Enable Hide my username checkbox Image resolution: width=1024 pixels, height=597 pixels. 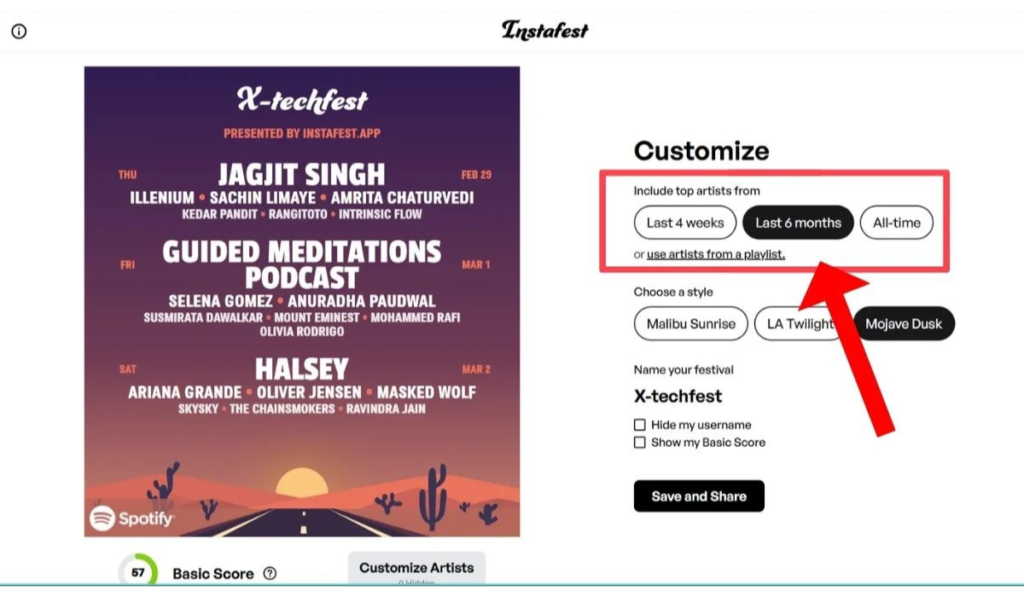(639, 425)
